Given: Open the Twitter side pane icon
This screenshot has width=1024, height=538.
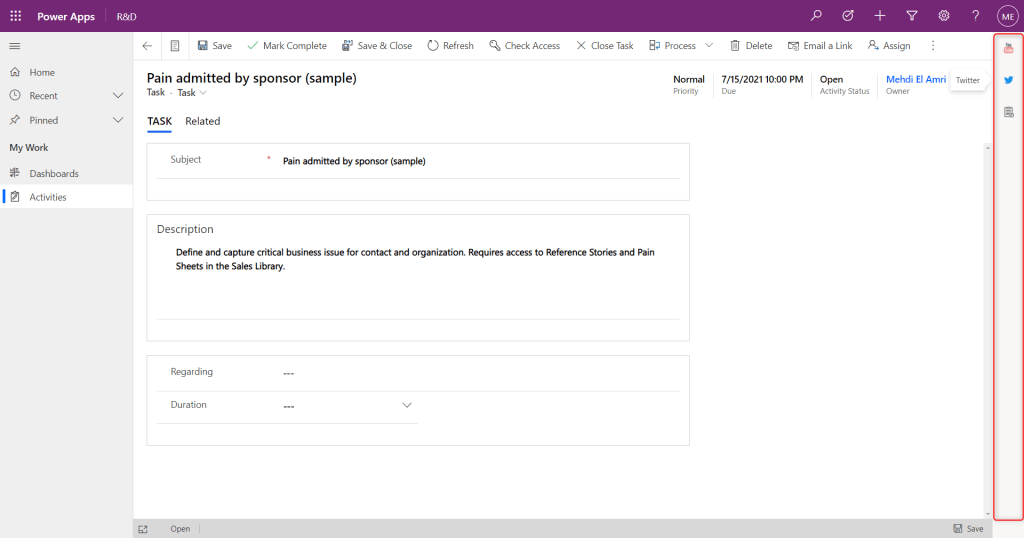Looking at the screenshot, I should click(1008, 80).
